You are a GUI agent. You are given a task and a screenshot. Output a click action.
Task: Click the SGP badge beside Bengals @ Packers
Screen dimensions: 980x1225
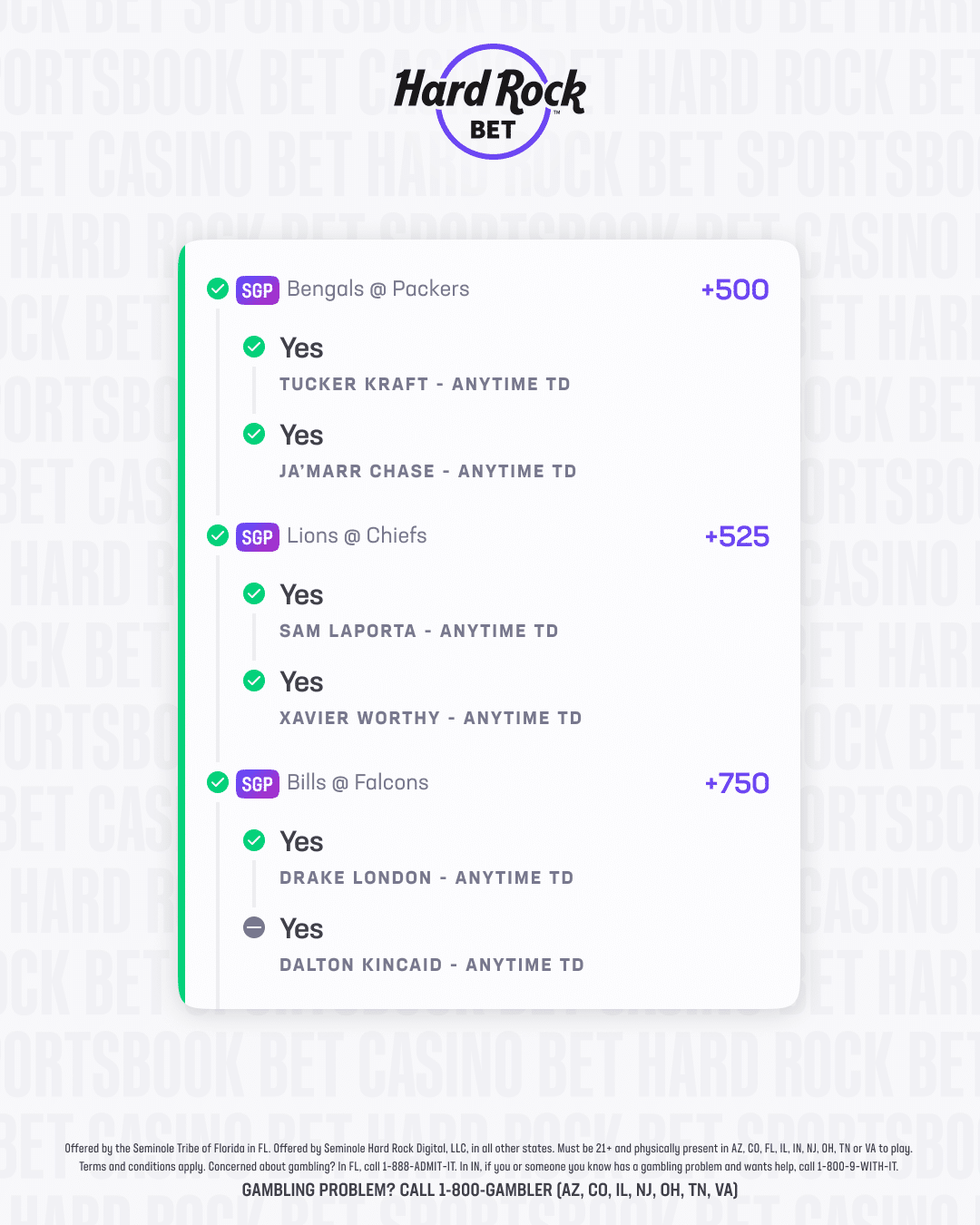tap(257, 290)
